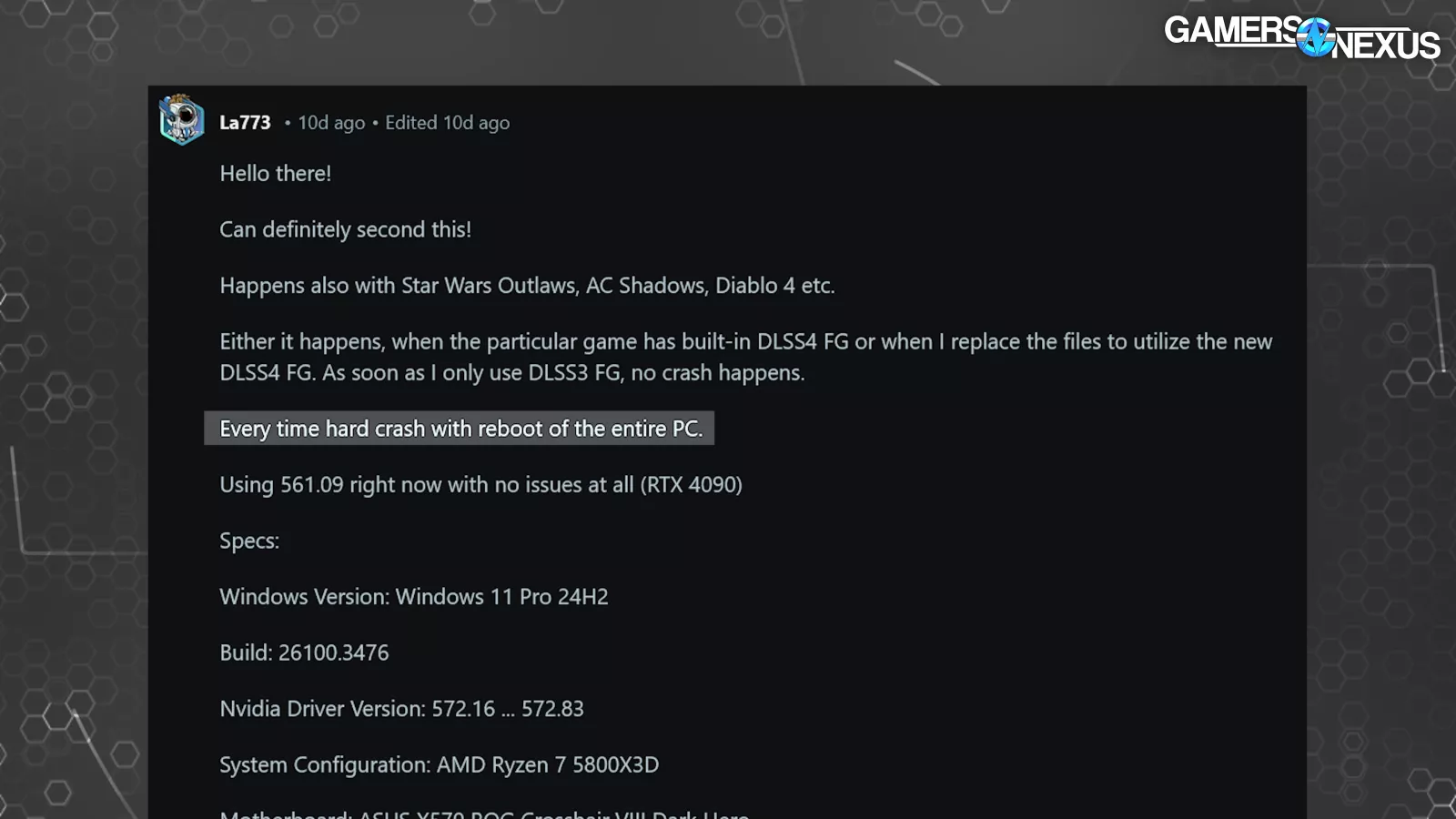This screenshot has height=819, width=1456.
Task: Click the word GAMERS in the logo
Action: click(x=1230, y=30)
